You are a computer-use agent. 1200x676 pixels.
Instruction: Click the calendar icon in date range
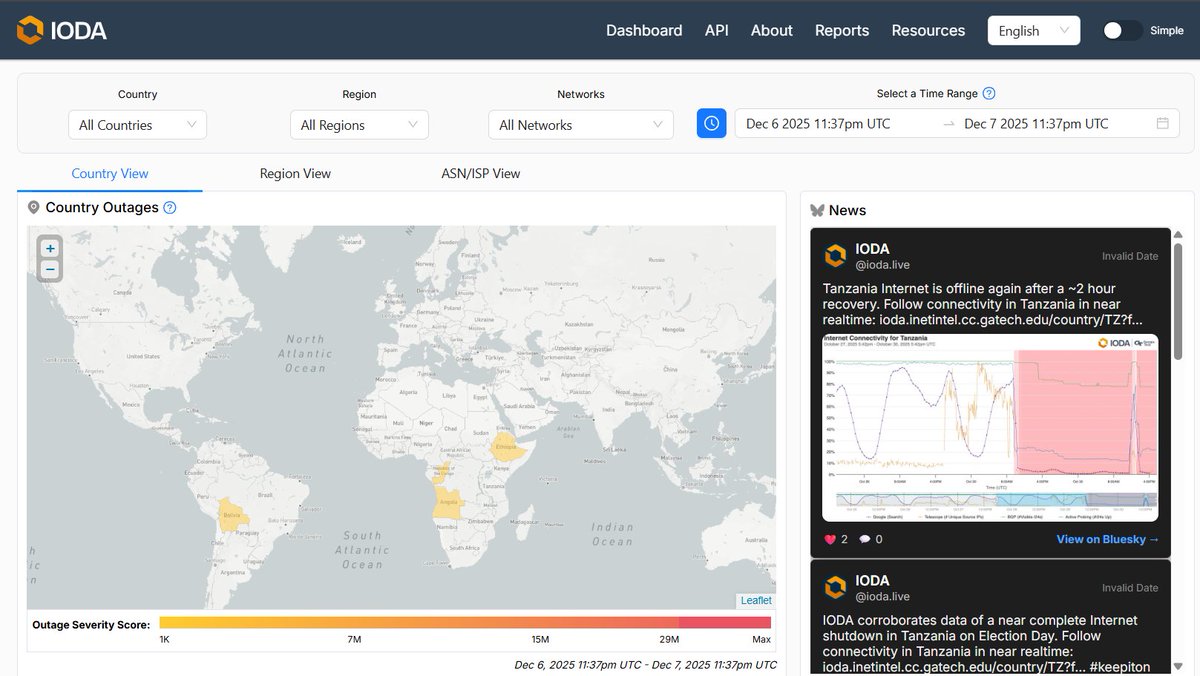coord(1162,123)
